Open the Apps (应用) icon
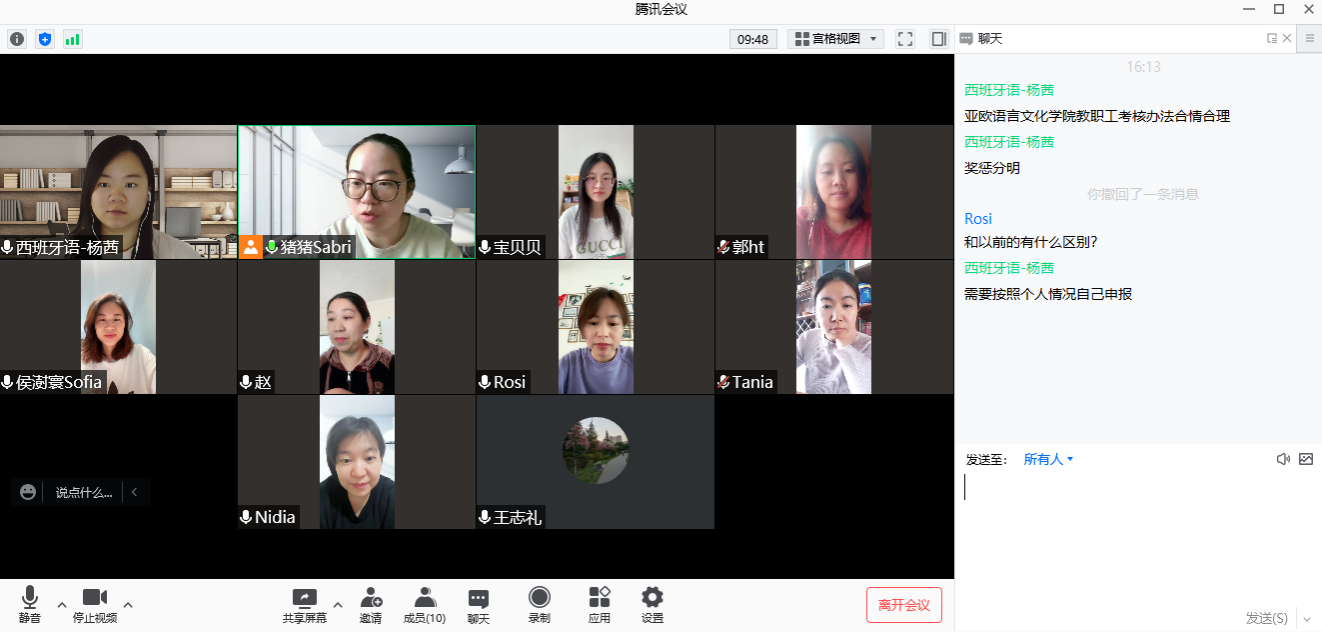 tap(599, 605)
